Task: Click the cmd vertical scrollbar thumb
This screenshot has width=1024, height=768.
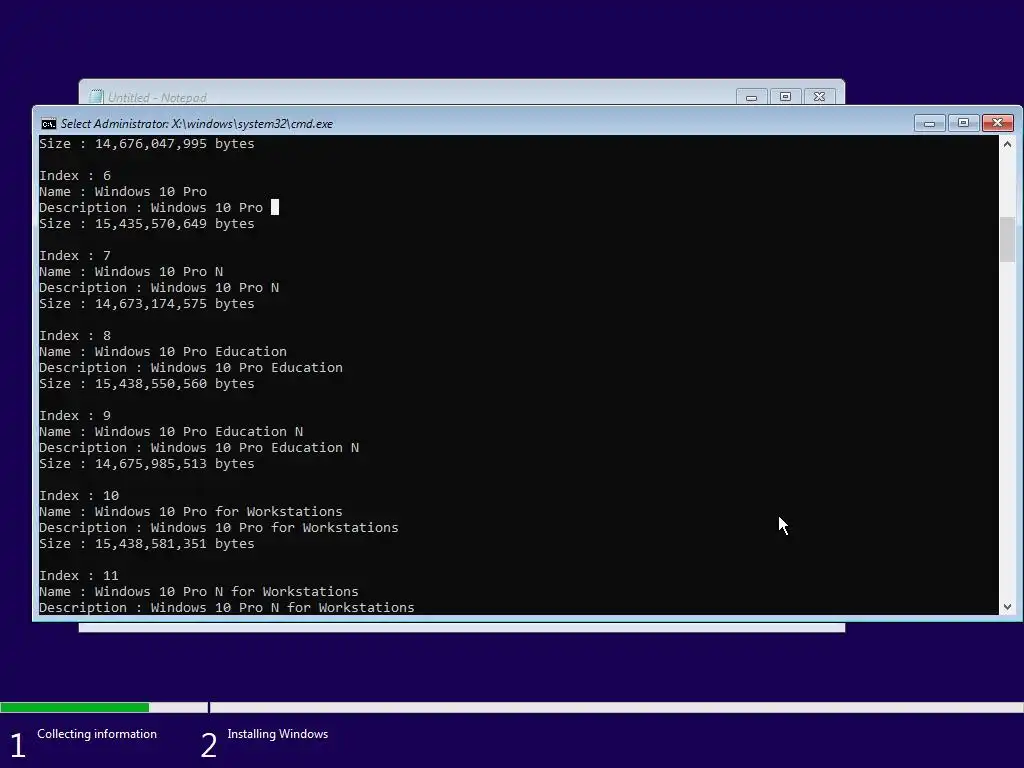Action: (1007, 239)
